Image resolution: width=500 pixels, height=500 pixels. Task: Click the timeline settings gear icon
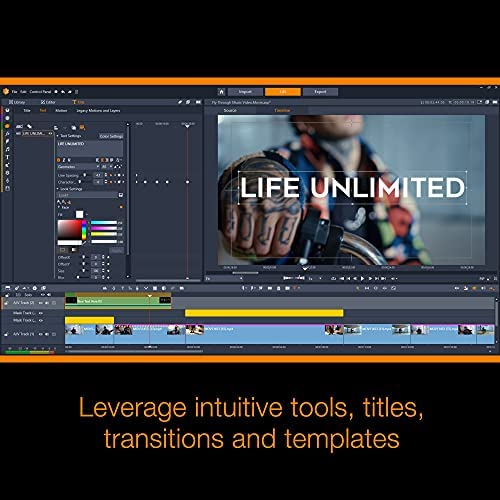34,288
